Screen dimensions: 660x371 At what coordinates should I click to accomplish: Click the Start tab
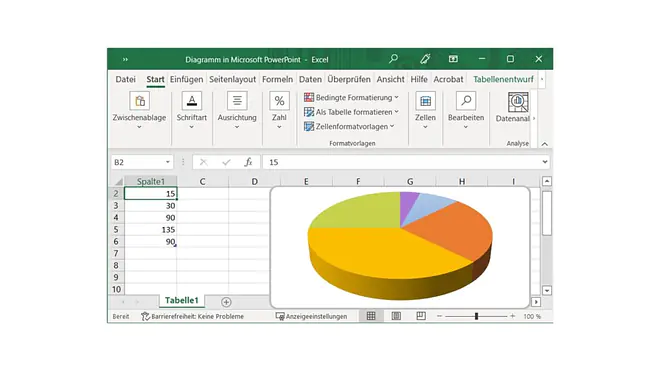(155, 79)
